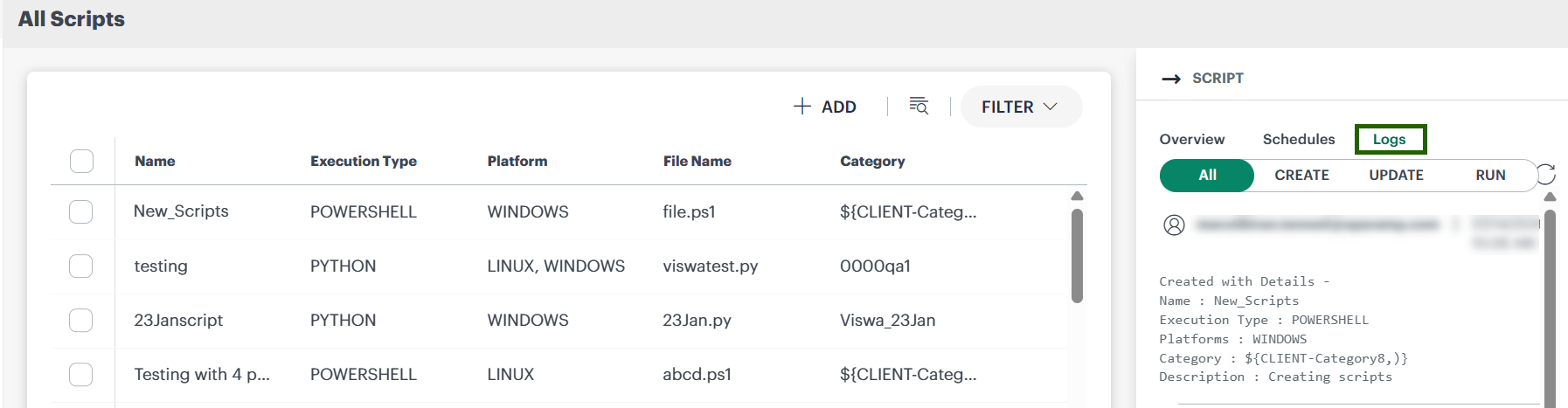The height and width of the screenshot is (408, 1568).
Task: Sort by the Category column header
Action: pos(872,161)
